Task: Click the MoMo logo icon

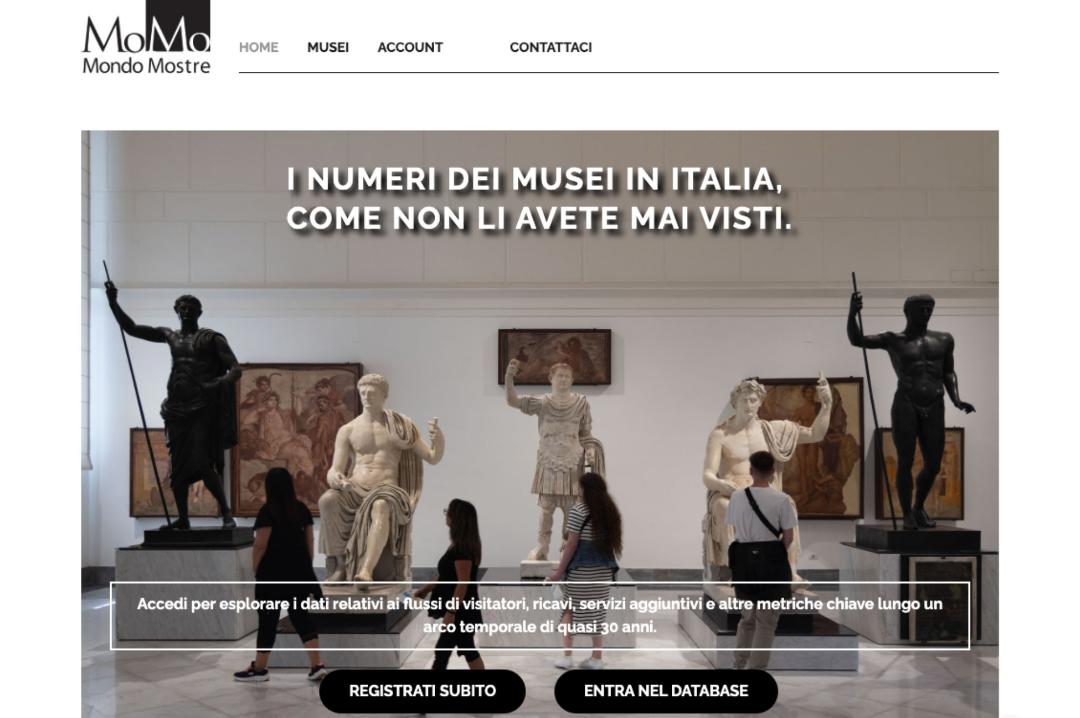Action: point(146,28)
